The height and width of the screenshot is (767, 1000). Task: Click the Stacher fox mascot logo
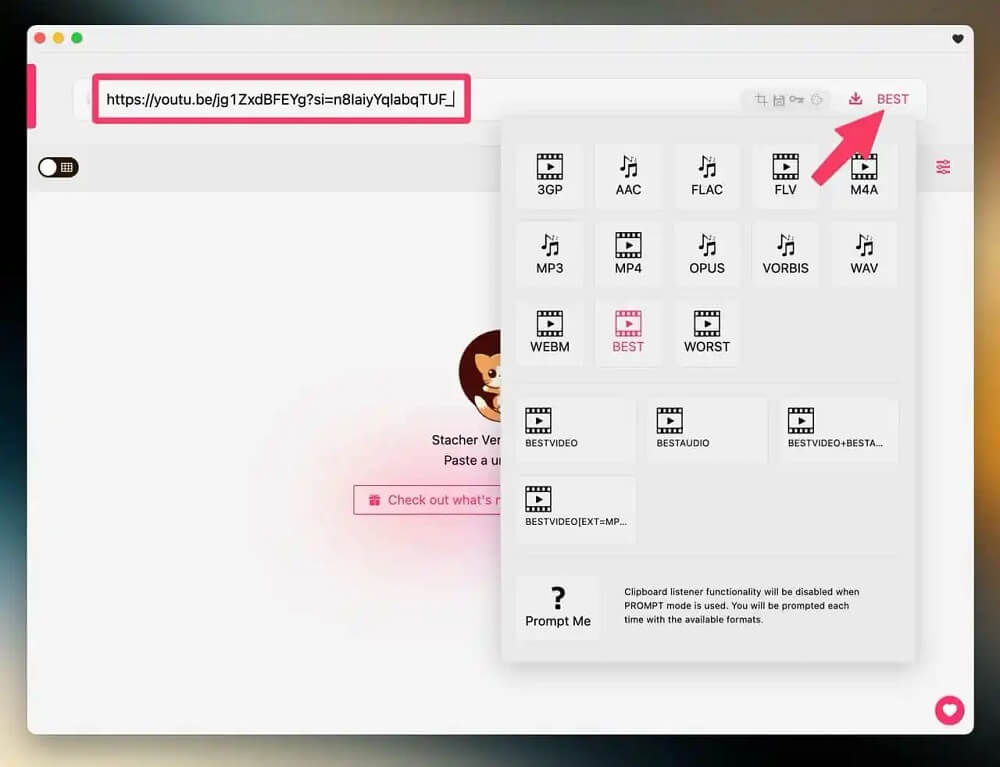click(x=480, y=376)
